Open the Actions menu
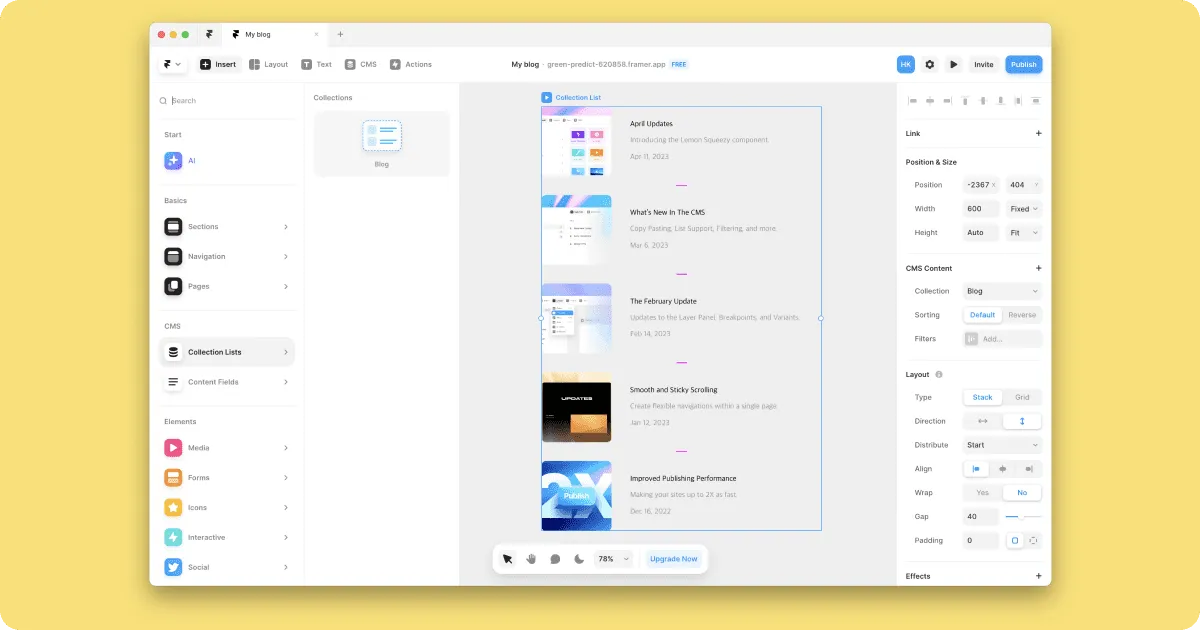 (411, 64)
